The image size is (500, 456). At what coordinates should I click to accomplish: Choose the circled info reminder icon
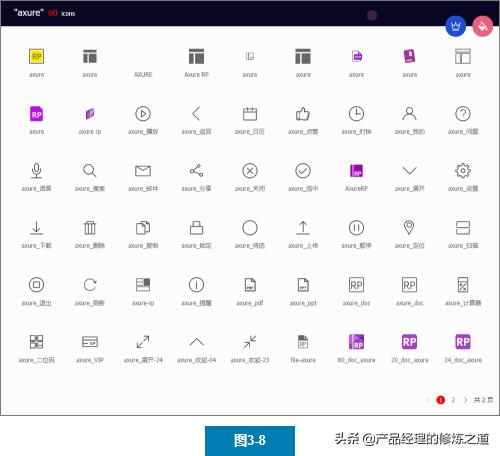point(196,285)
